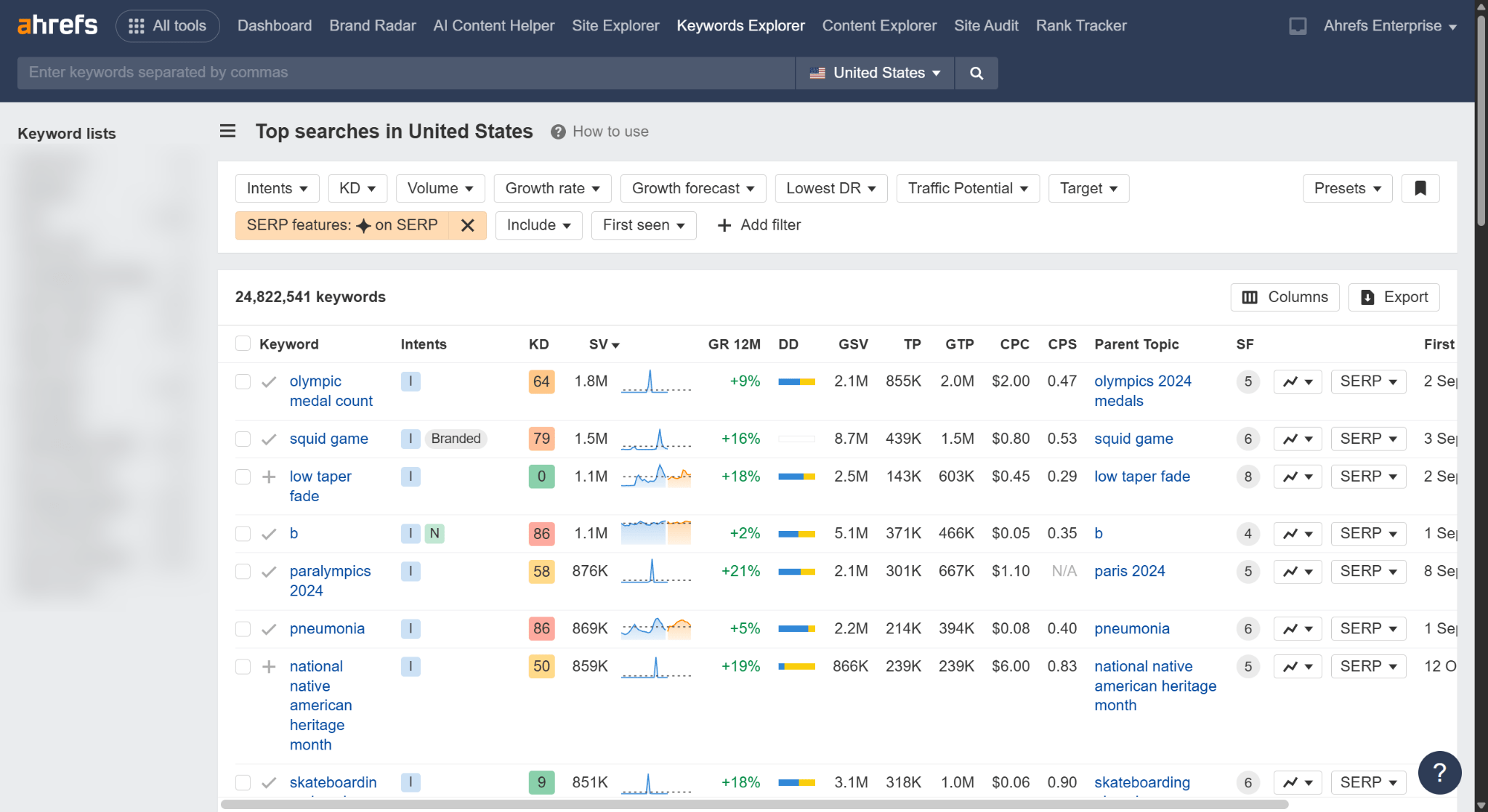Viewport: 1488px width, 812px height.
Task: Select the pneumonia row checkbox
Action: click(x=243, y=629)
